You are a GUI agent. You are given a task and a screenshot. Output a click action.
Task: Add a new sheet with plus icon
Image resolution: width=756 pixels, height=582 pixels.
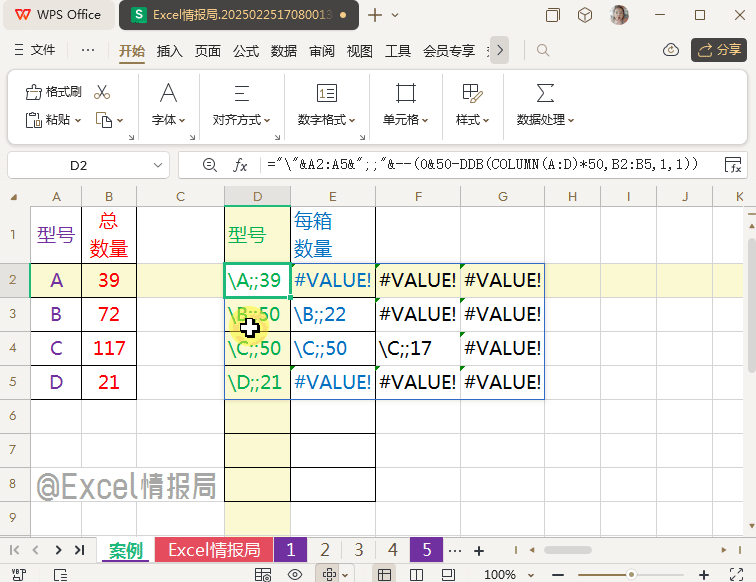pyautogui.click(x=479, y=550)
